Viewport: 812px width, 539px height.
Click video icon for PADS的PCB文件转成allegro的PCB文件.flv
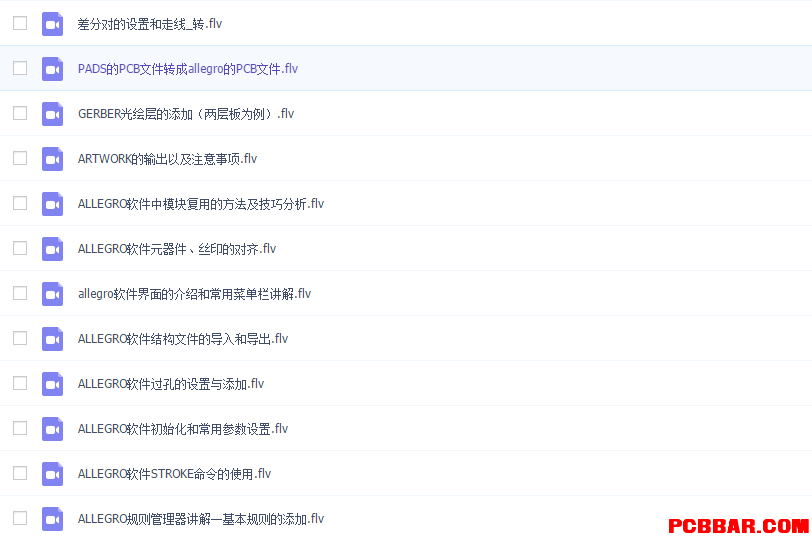(x=52, y=69)
